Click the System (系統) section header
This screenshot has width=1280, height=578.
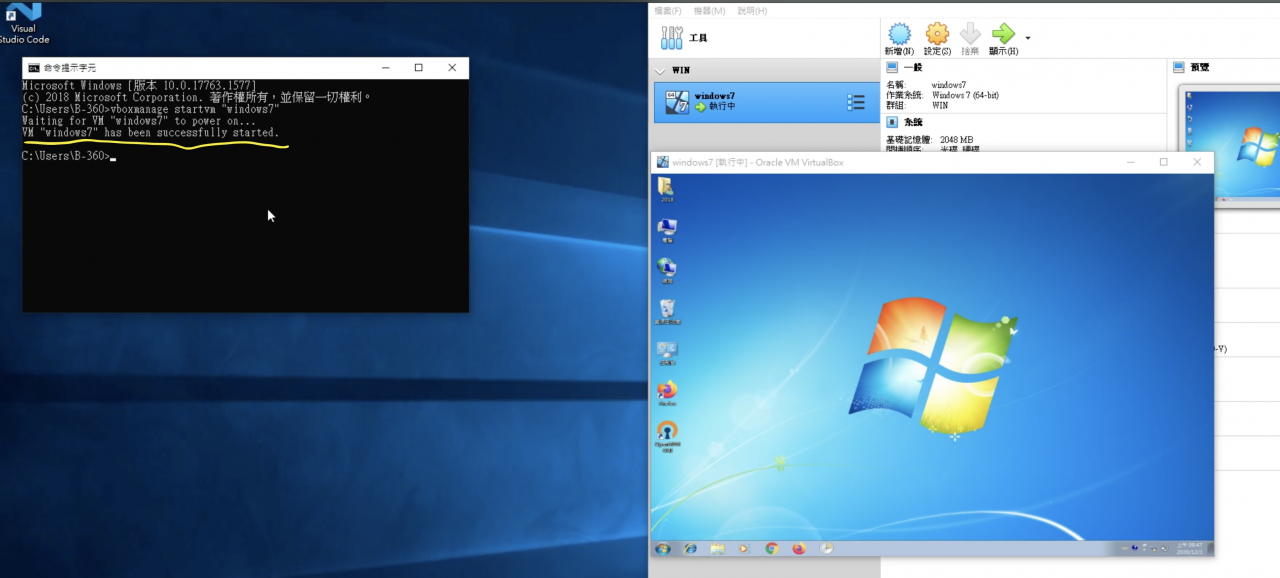[903, 121]
